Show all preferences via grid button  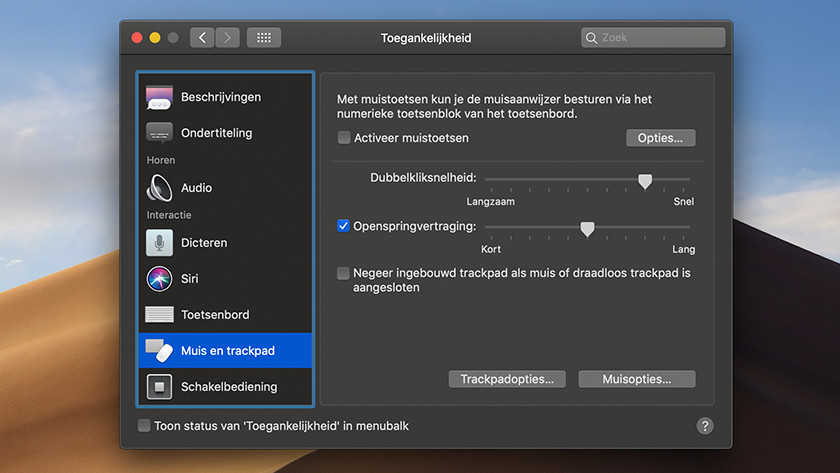click(x=264, y=37)
